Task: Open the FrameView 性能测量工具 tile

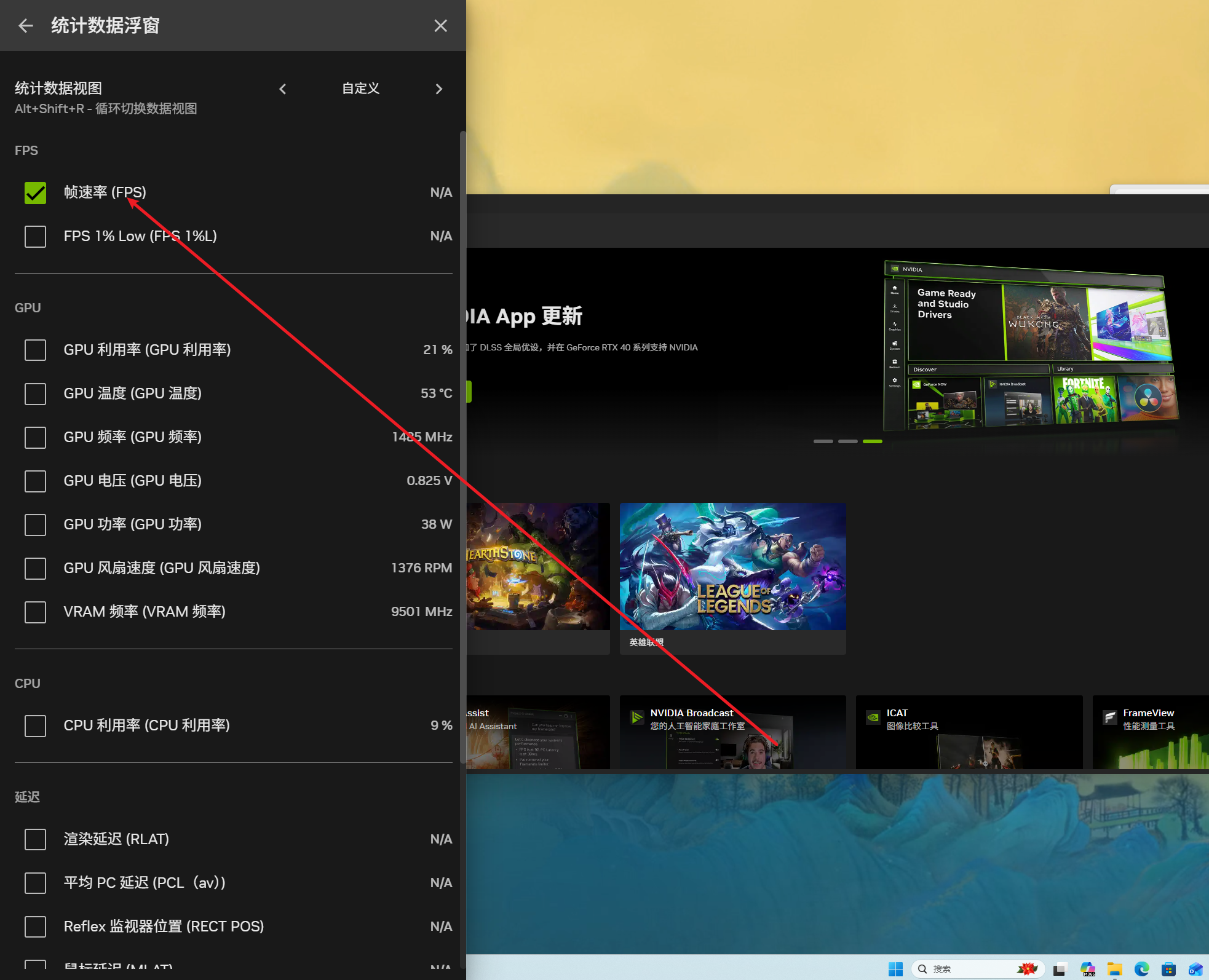Action: pyautogui.click(x=1150, y=732)
